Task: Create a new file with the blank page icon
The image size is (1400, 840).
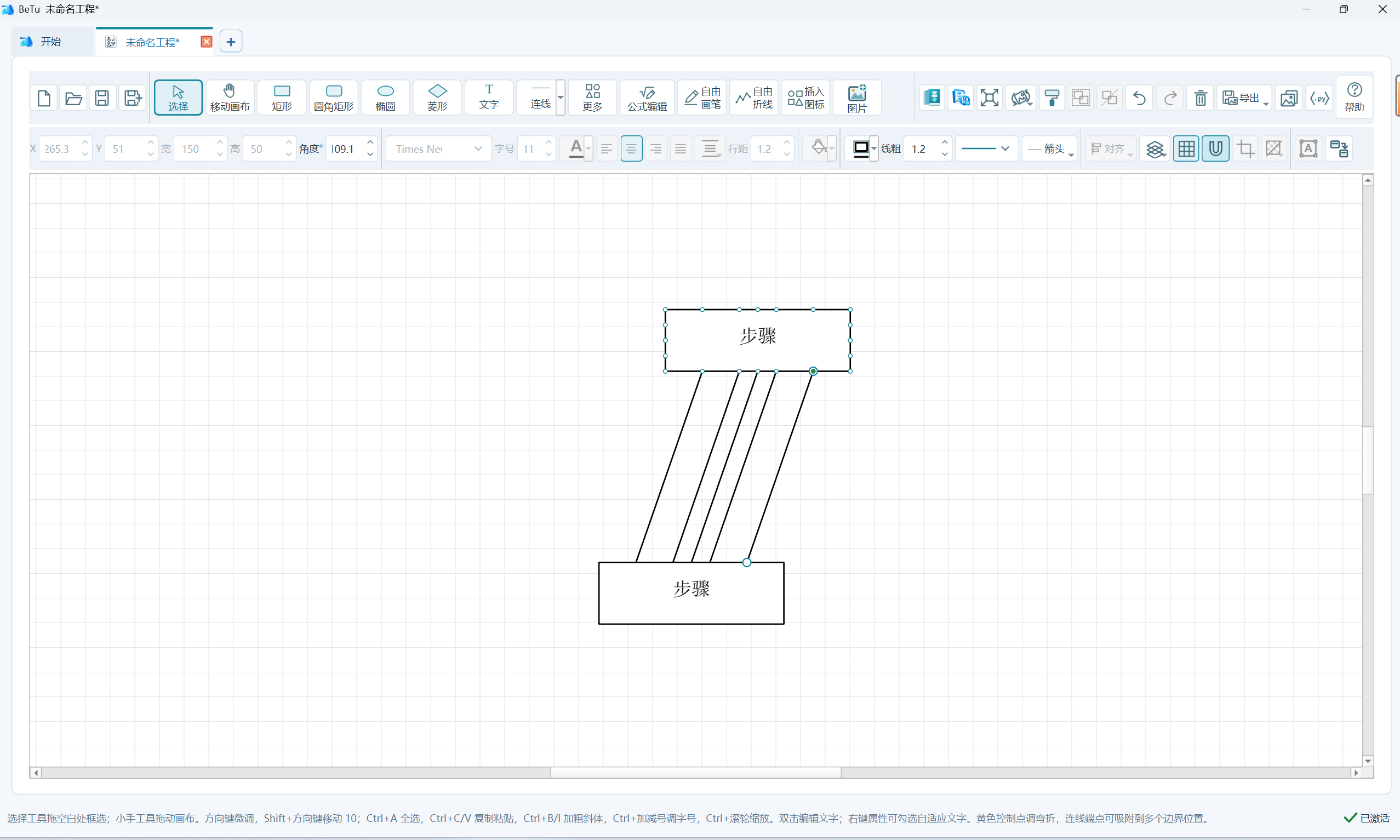Action: point(44,98)
